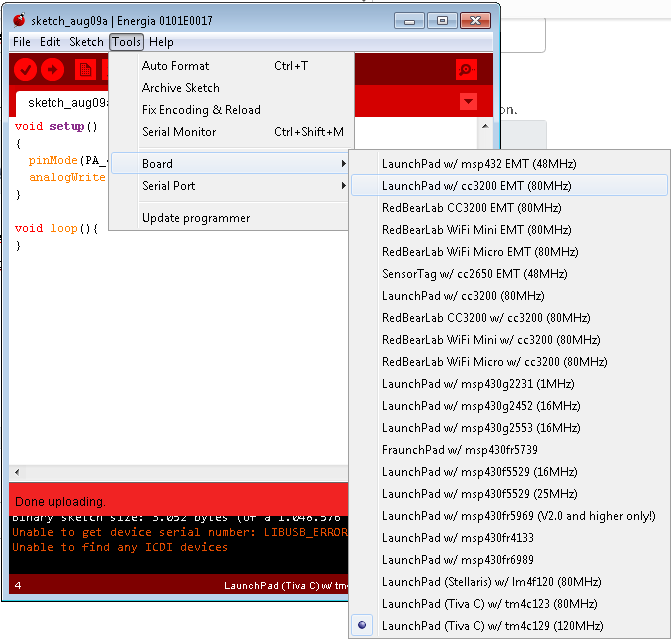Select LaunchPad w/ msp430g2231 (1MHz)
Viewport: 671px width, 642px height.
click(509, 384)
